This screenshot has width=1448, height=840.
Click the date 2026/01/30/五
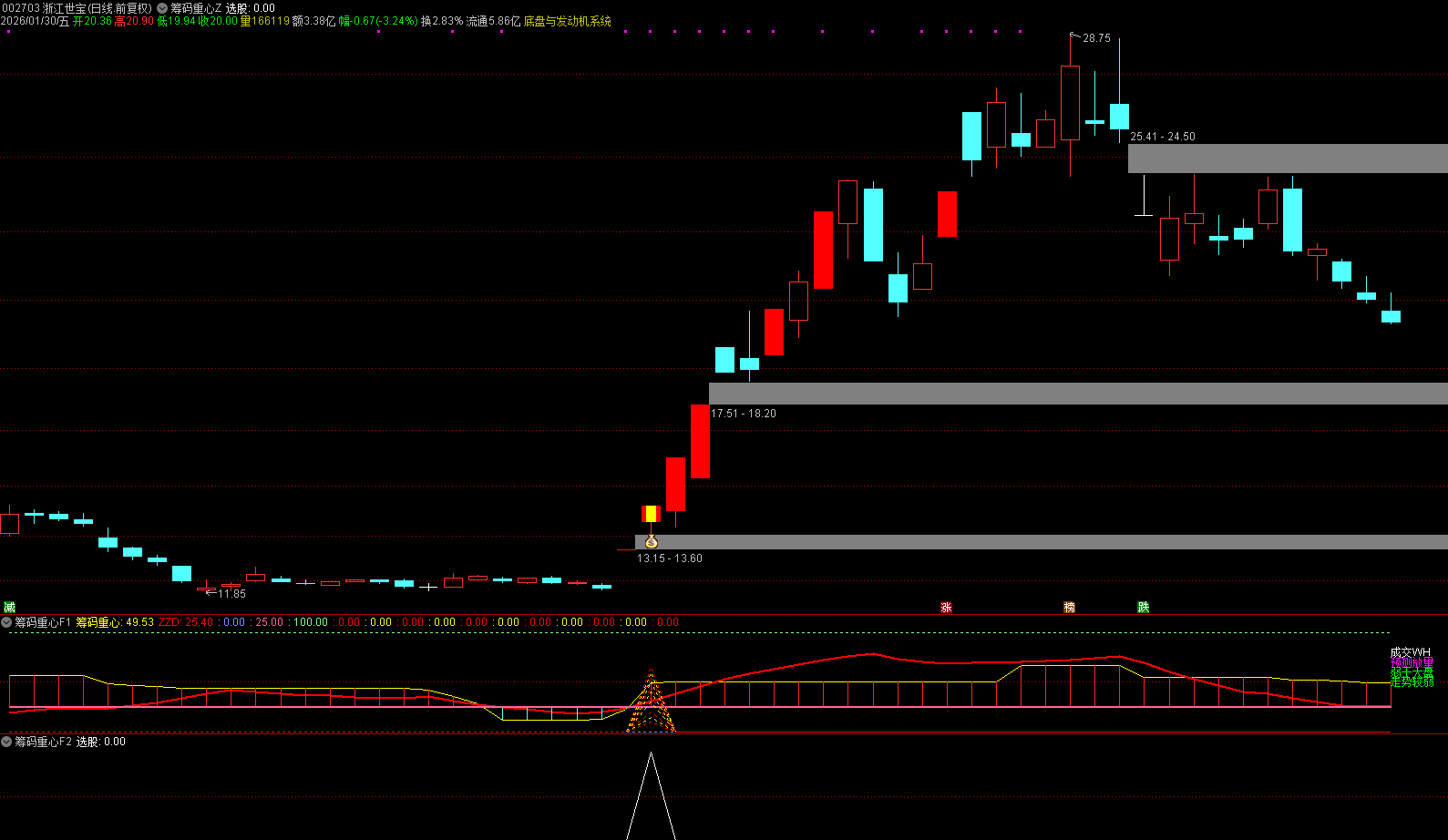click(x=35, y=21)
